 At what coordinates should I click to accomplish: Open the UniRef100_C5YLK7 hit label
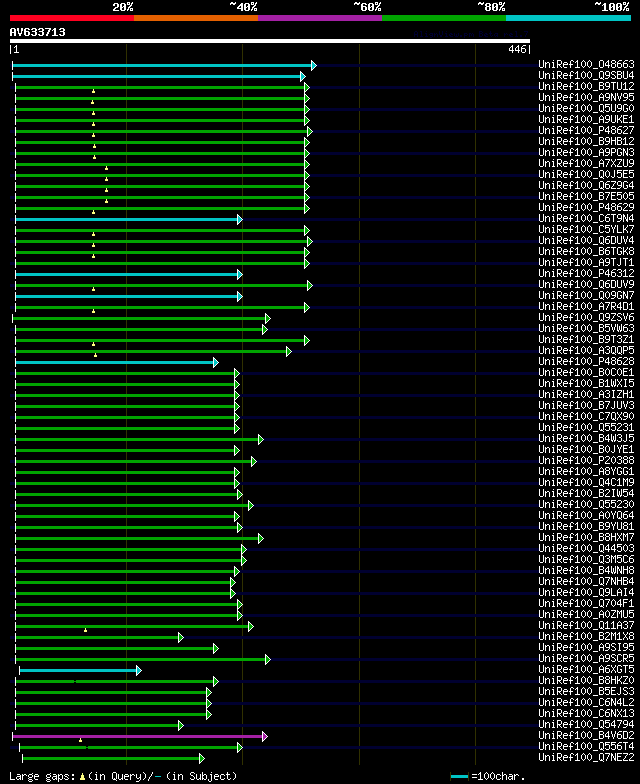[586, 230]
